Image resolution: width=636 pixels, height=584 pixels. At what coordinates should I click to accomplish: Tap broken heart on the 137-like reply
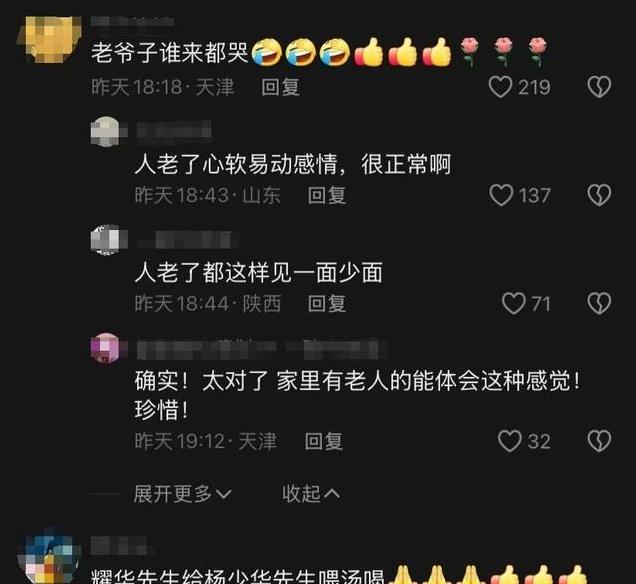[599, 195]
